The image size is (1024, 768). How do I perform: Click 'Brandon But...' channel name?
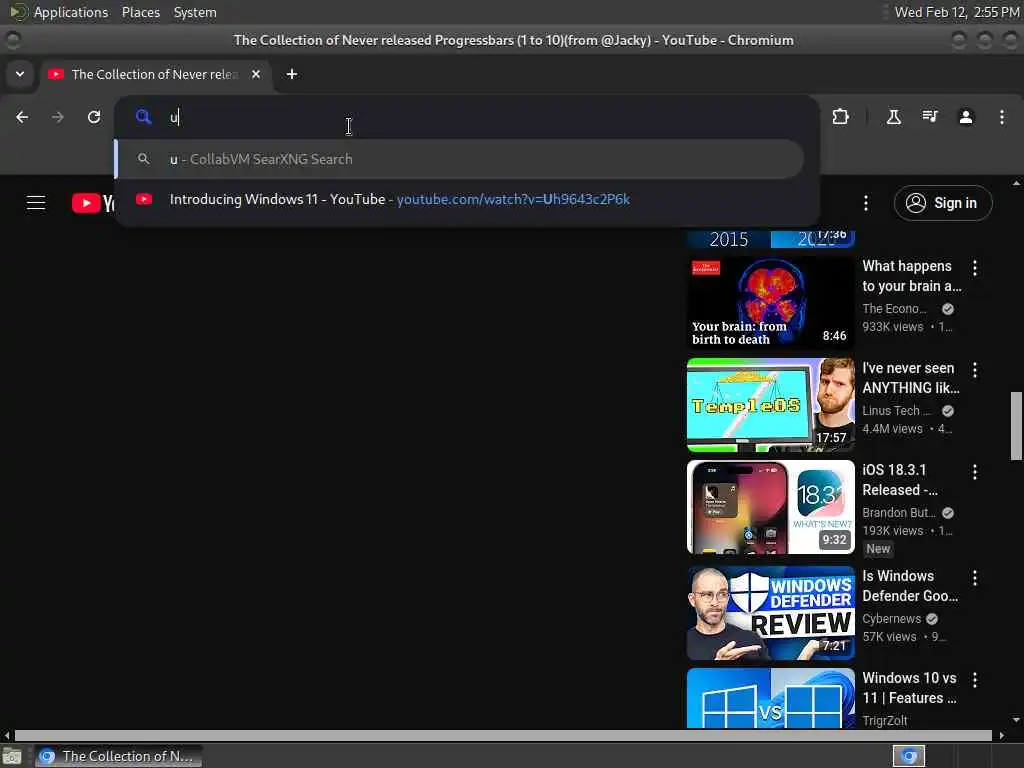coord(899,513)
